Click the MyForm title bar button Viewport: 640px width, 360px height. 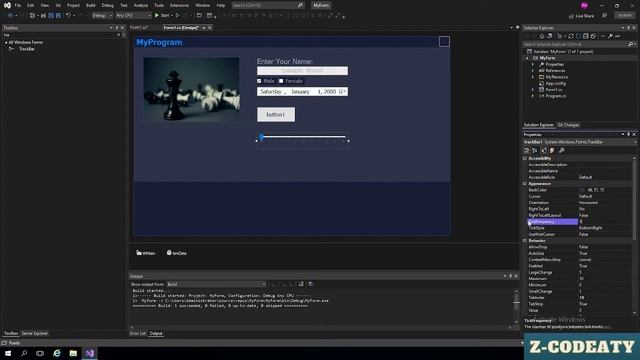tap(321, 5)
